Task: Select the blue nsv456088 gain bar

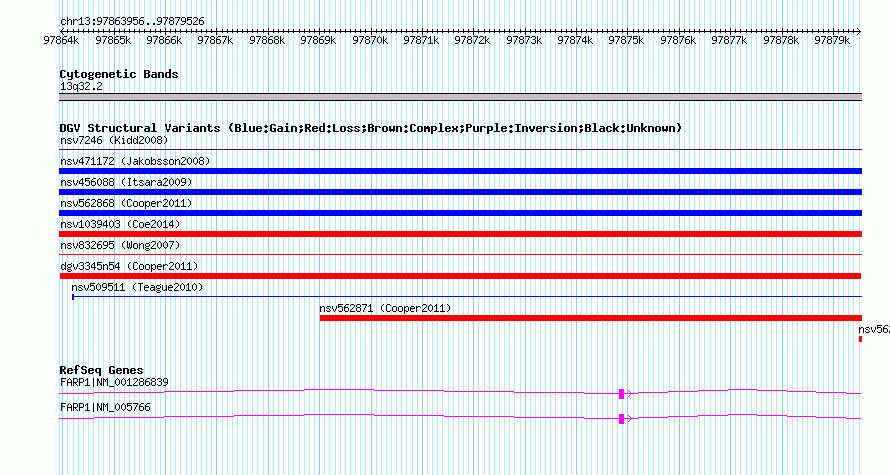Action: (x=460, y=192)
